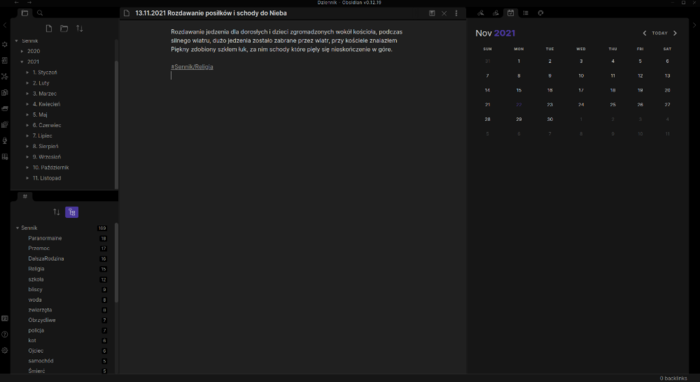Click the 0 backlinks status bar item
This screenshot has height=382, width=700.
point(673,378)
